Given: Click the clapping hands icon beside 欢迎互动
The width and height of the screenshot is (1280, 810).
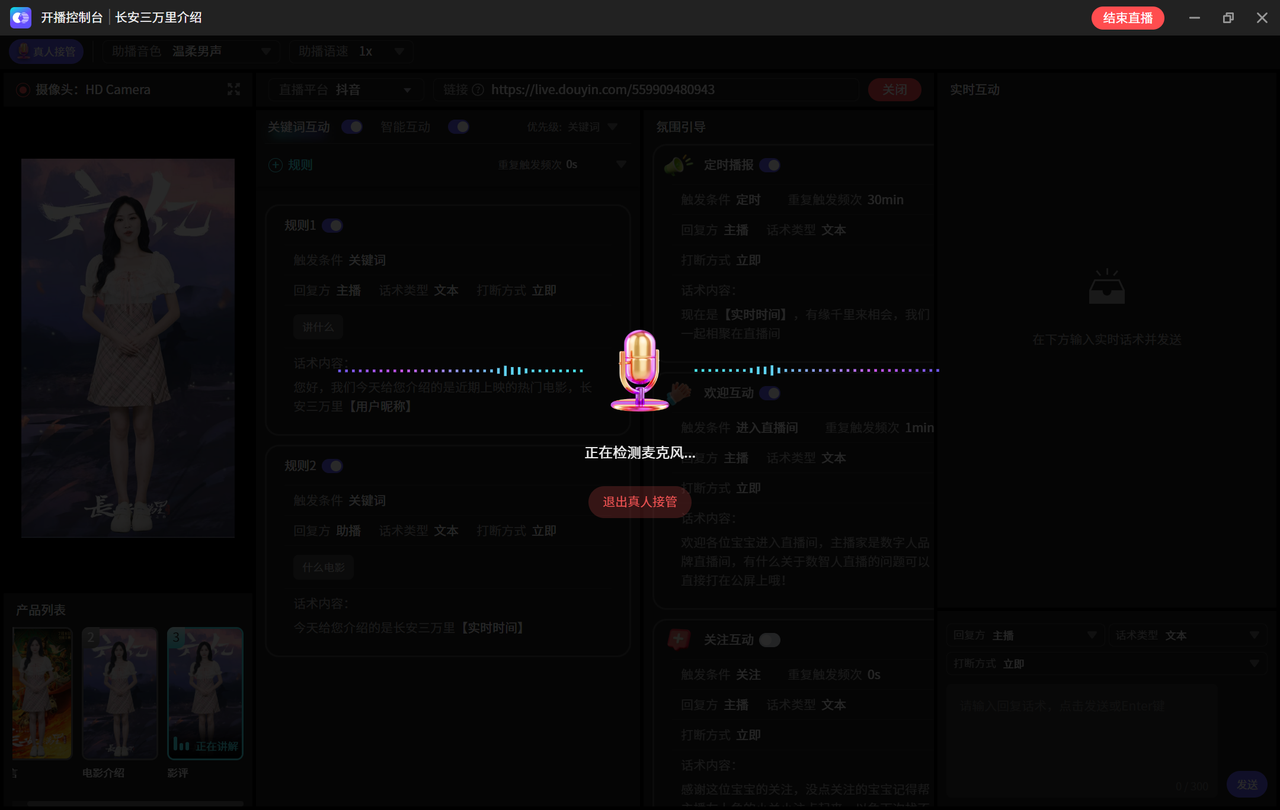Looking at the screenshot, I should tap(681, 392).
